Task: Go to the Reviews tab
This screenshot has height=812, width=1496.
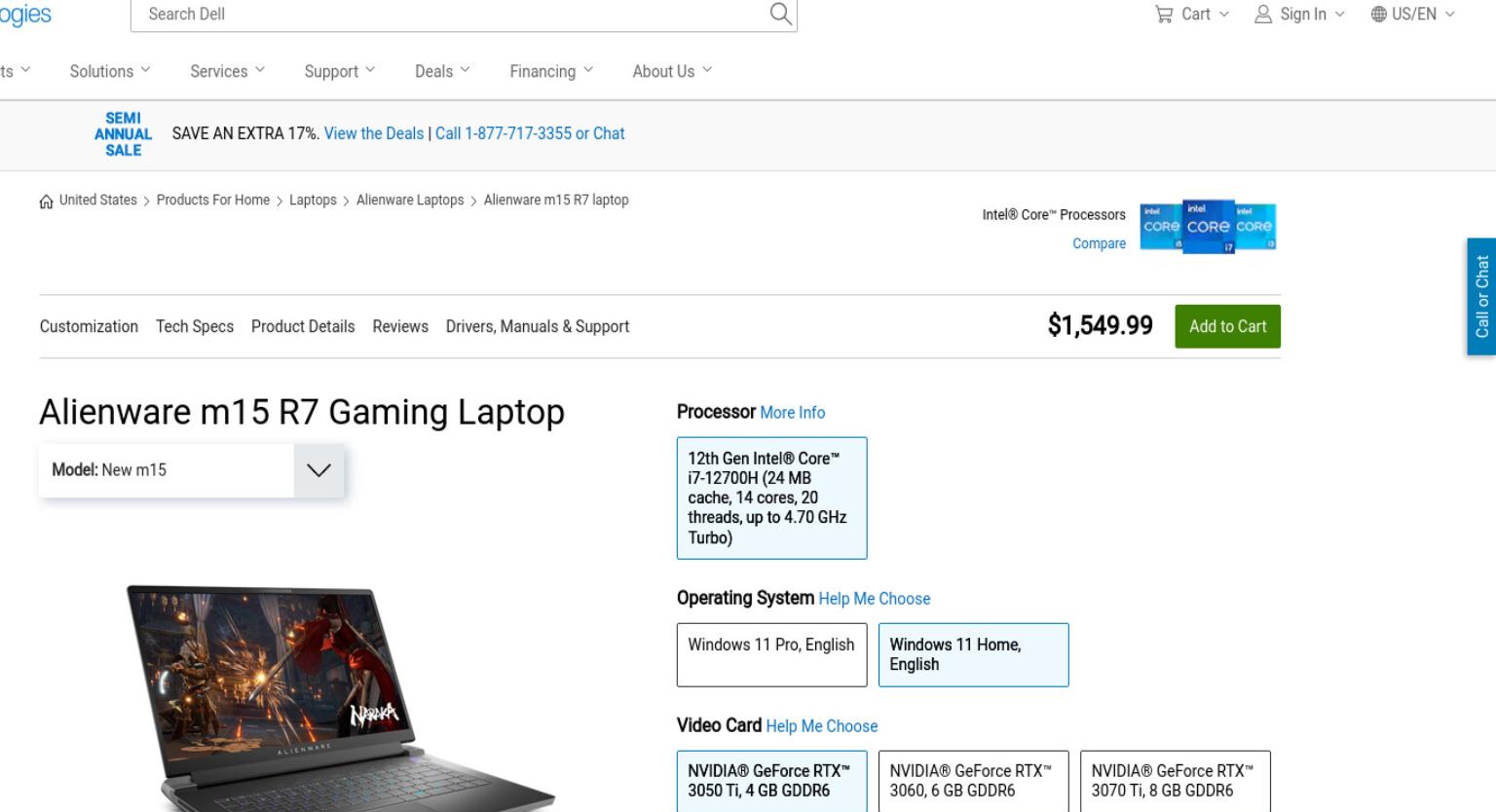Action: tap(400, 326)
